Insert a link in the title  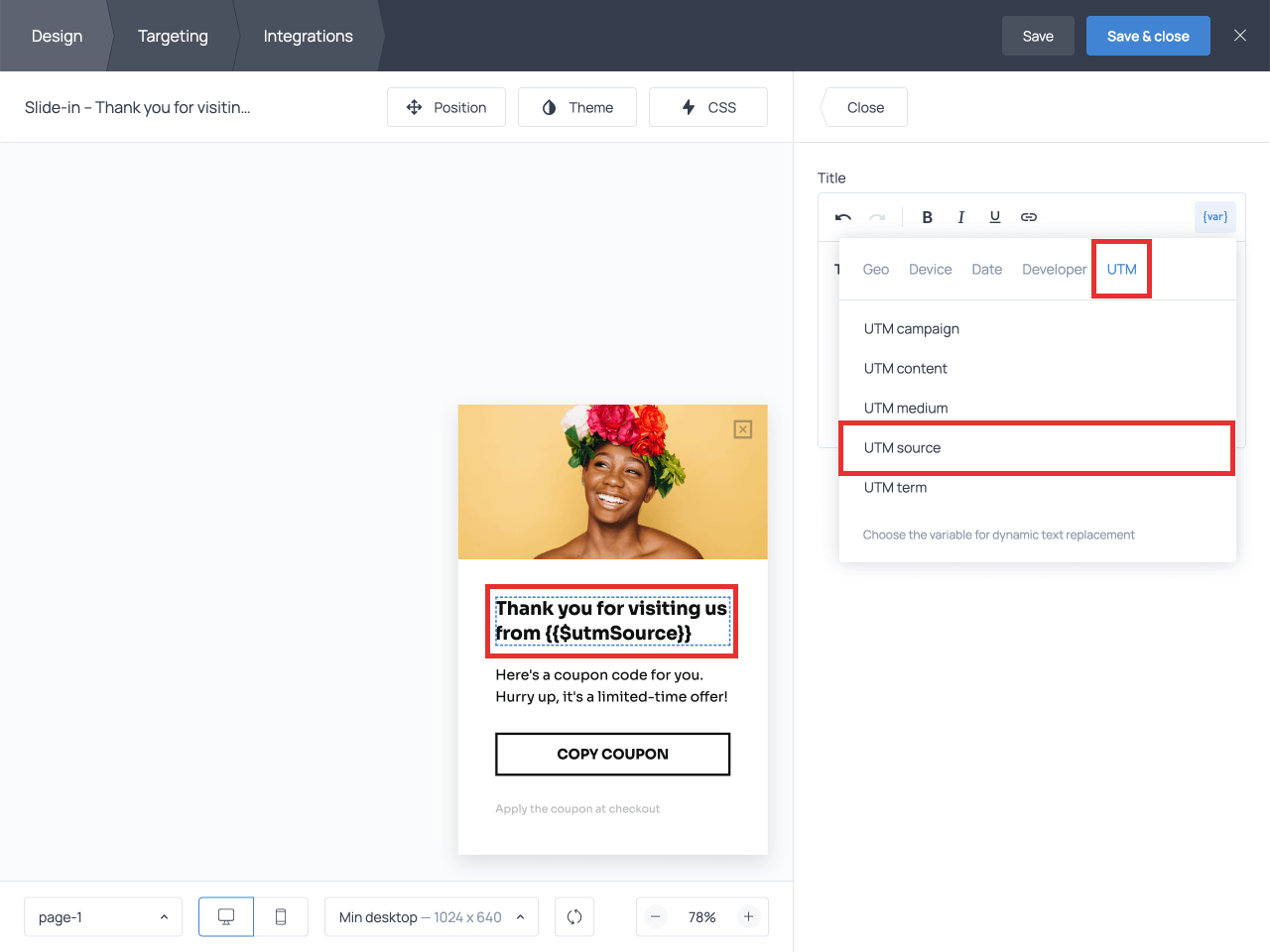tap(1029, 217)
